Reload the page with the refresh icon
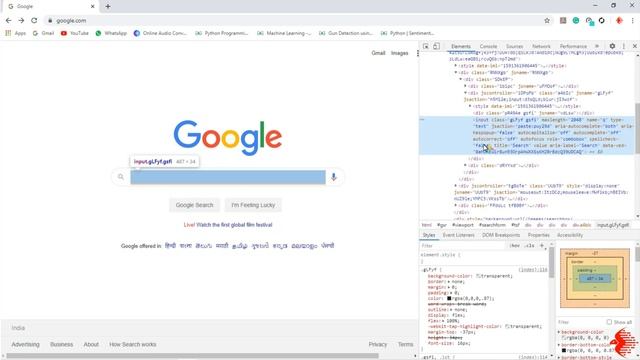Image resolution: width=640 pixels, height=360 pixels. pos(34,20)
